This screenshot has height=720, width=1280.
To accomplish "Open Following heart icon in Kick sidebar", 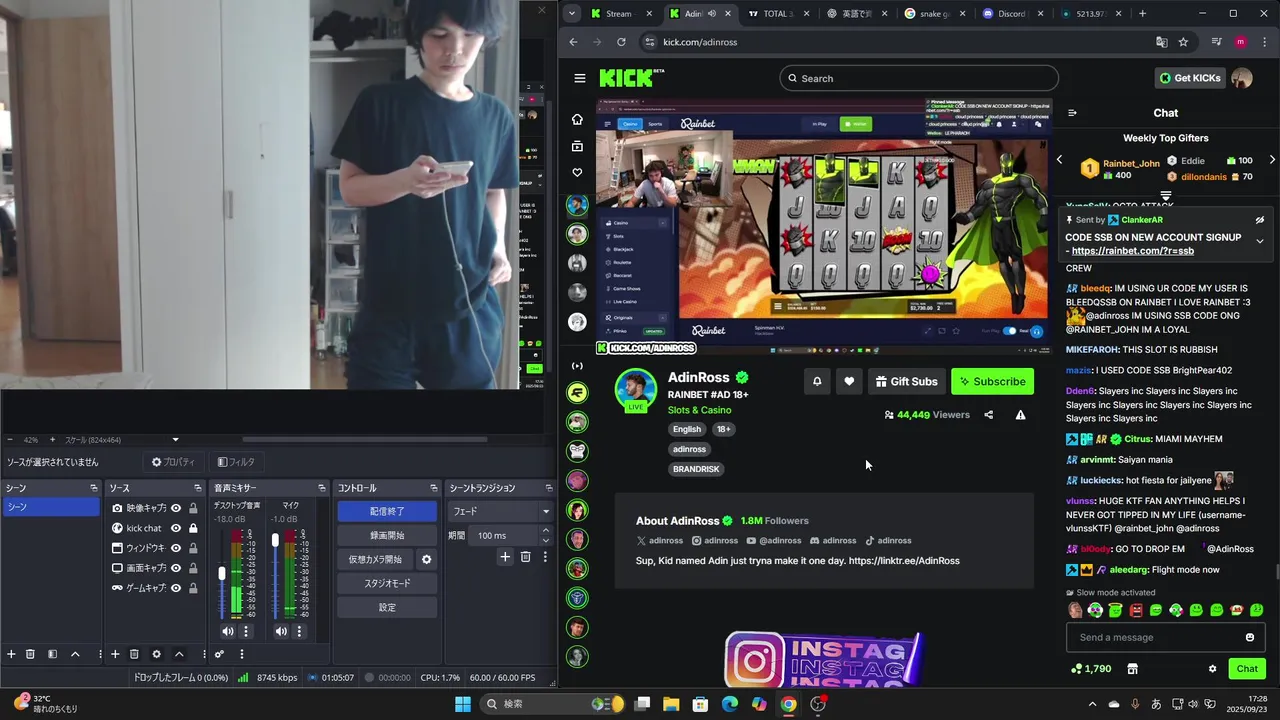I will 577,173.
